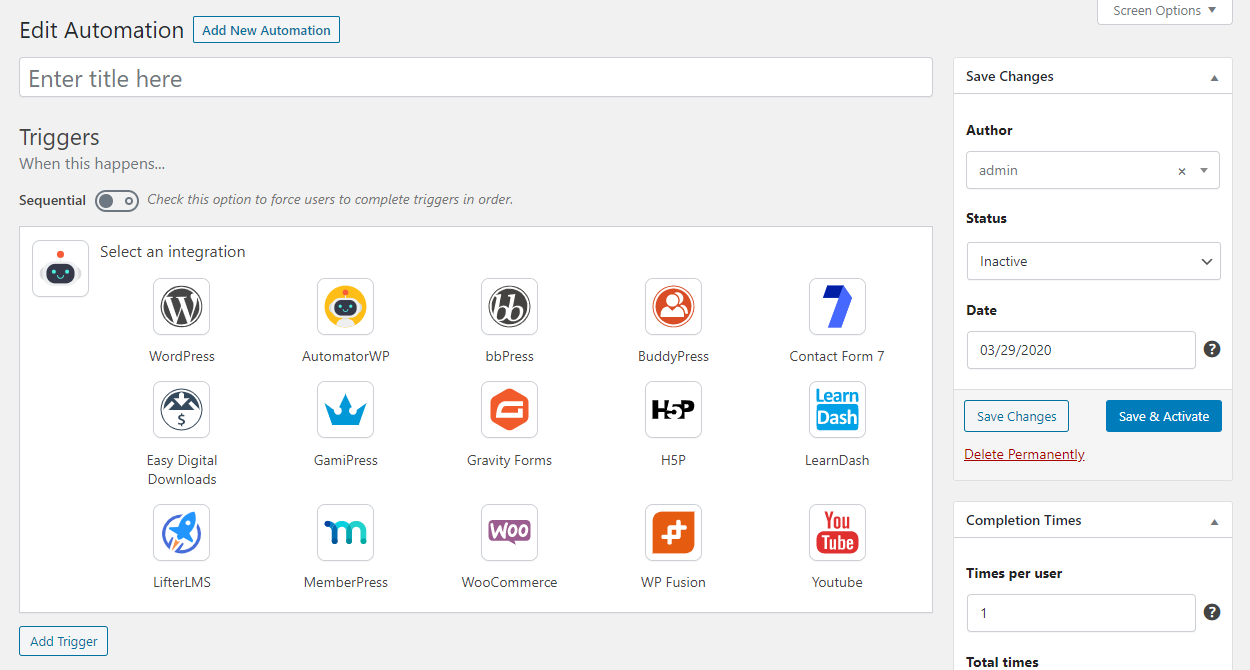The image size is (1250, 670).
Task: Click the Select an integration heading
Action: 173,252
